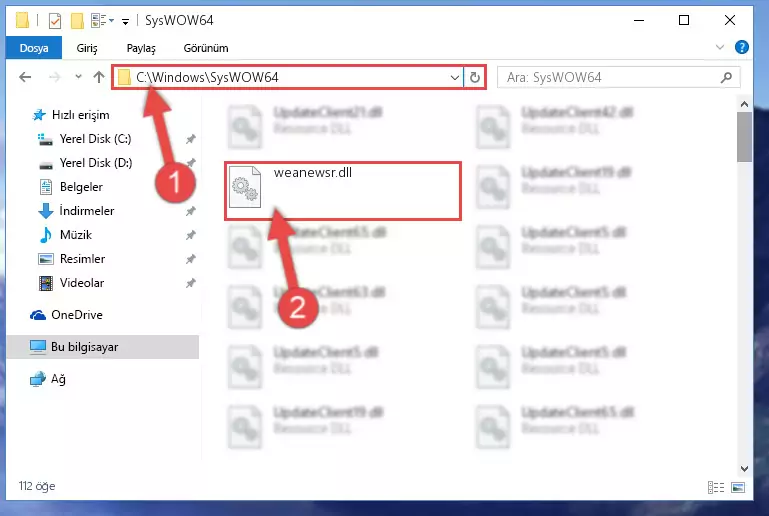This screenshot has height=516, width=769.
Task: Close the SysWOW64 window
Action: (x=729, y=21)
